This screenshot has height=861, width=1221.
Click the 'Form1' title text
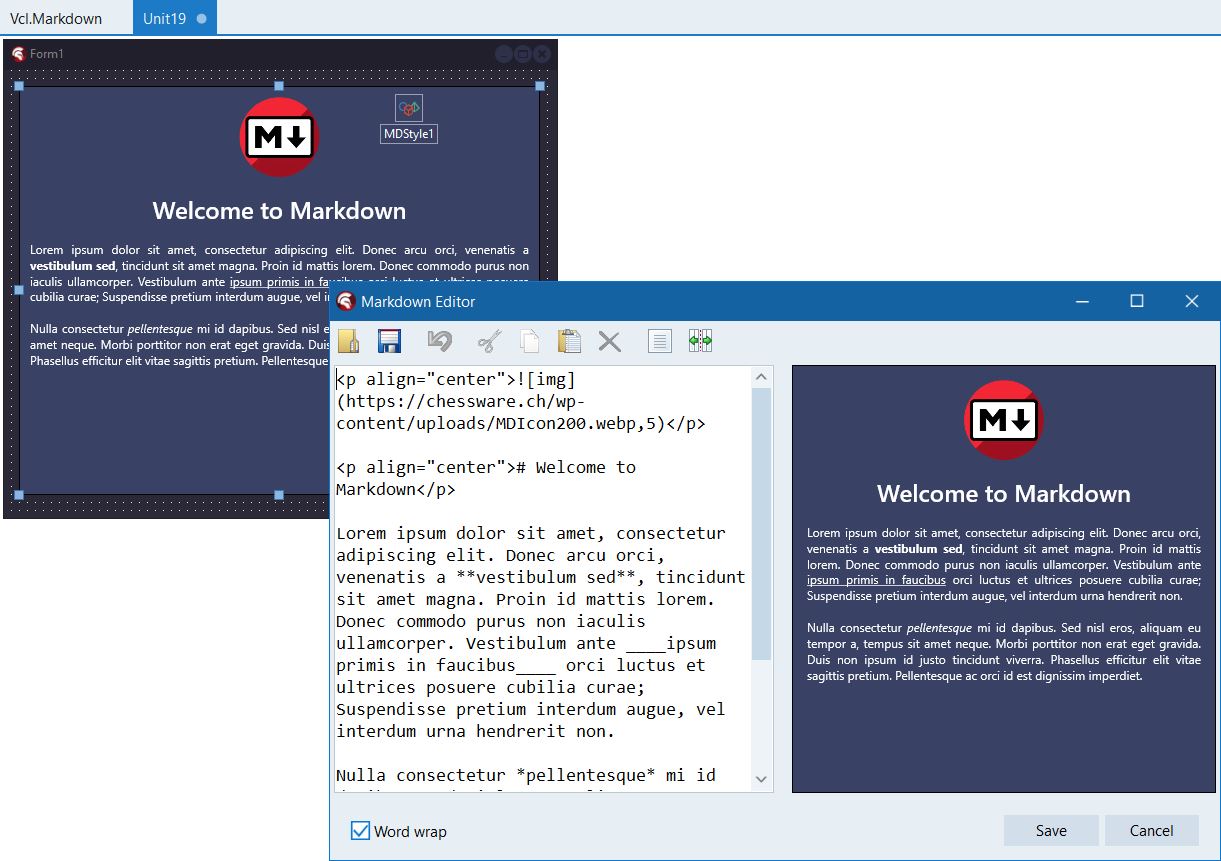[x=46, y=54]
